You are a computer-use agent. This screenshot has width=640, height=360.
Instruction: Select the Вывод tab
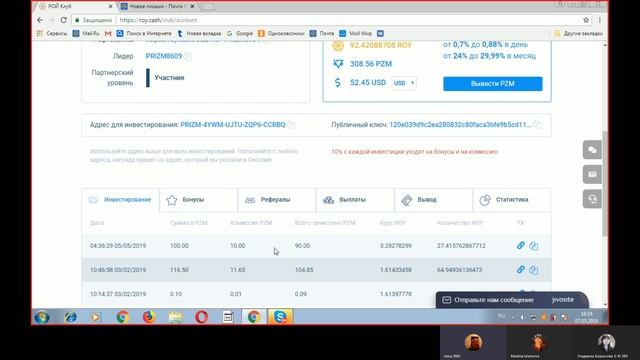[433, 200]
